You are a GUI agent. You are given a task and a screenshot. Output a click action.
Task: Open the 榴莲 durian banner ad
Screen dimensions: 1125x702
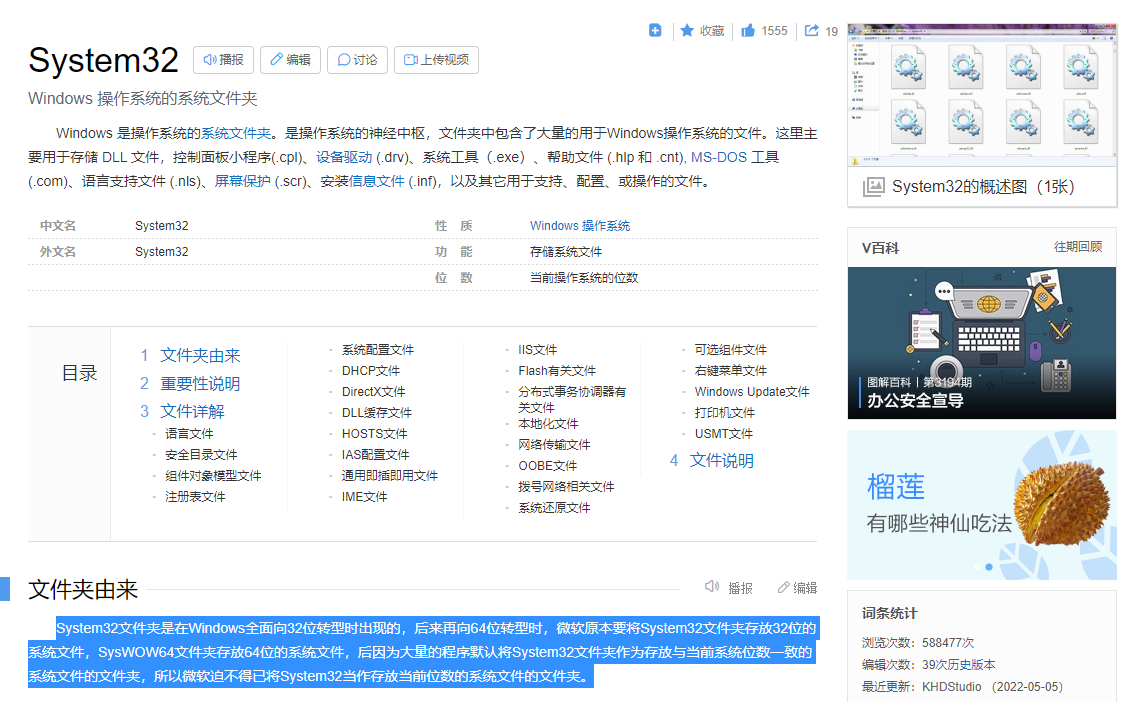pyautogui.click(x=982, y=505)
